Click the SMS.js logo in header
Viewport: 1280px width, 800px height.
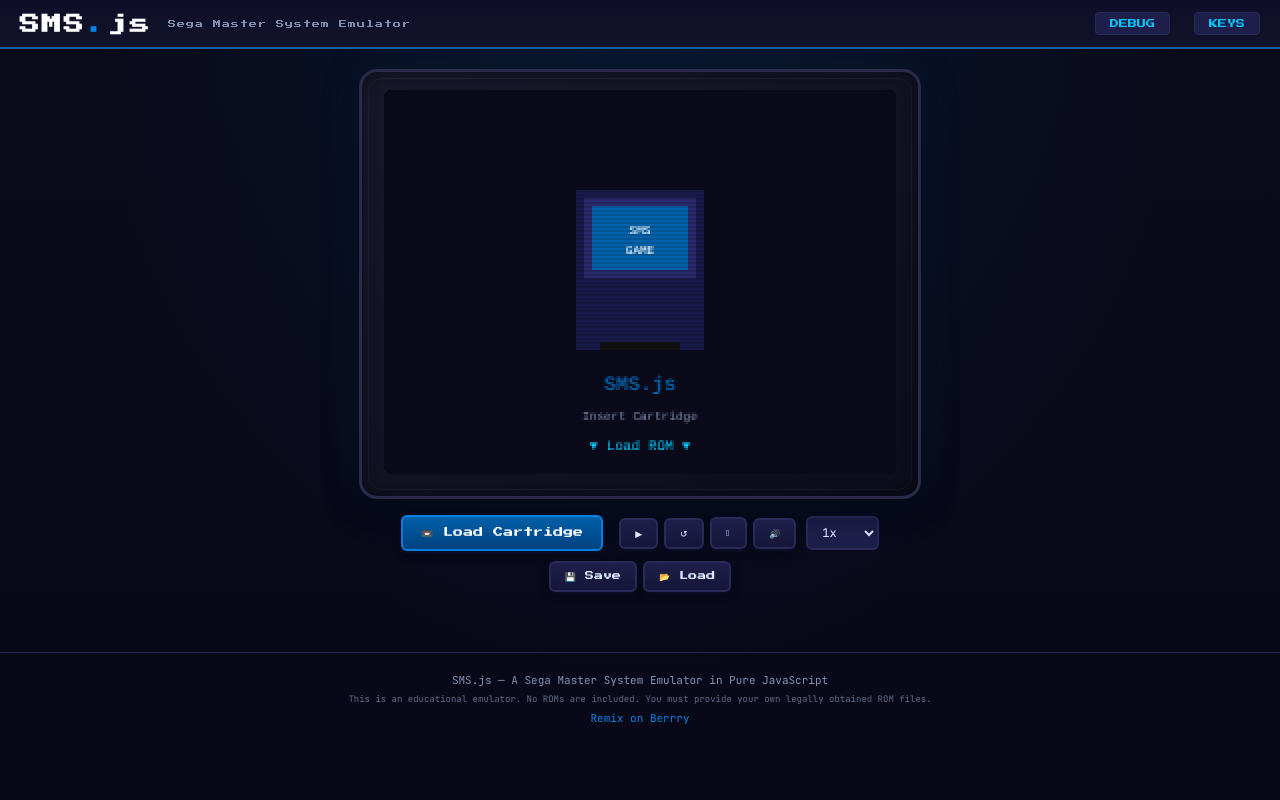click(83, 24)
